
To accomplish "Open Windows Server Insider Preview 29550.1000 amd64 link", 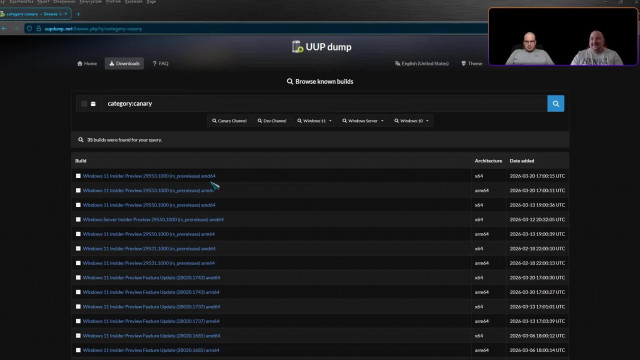I will coord(153,220).
